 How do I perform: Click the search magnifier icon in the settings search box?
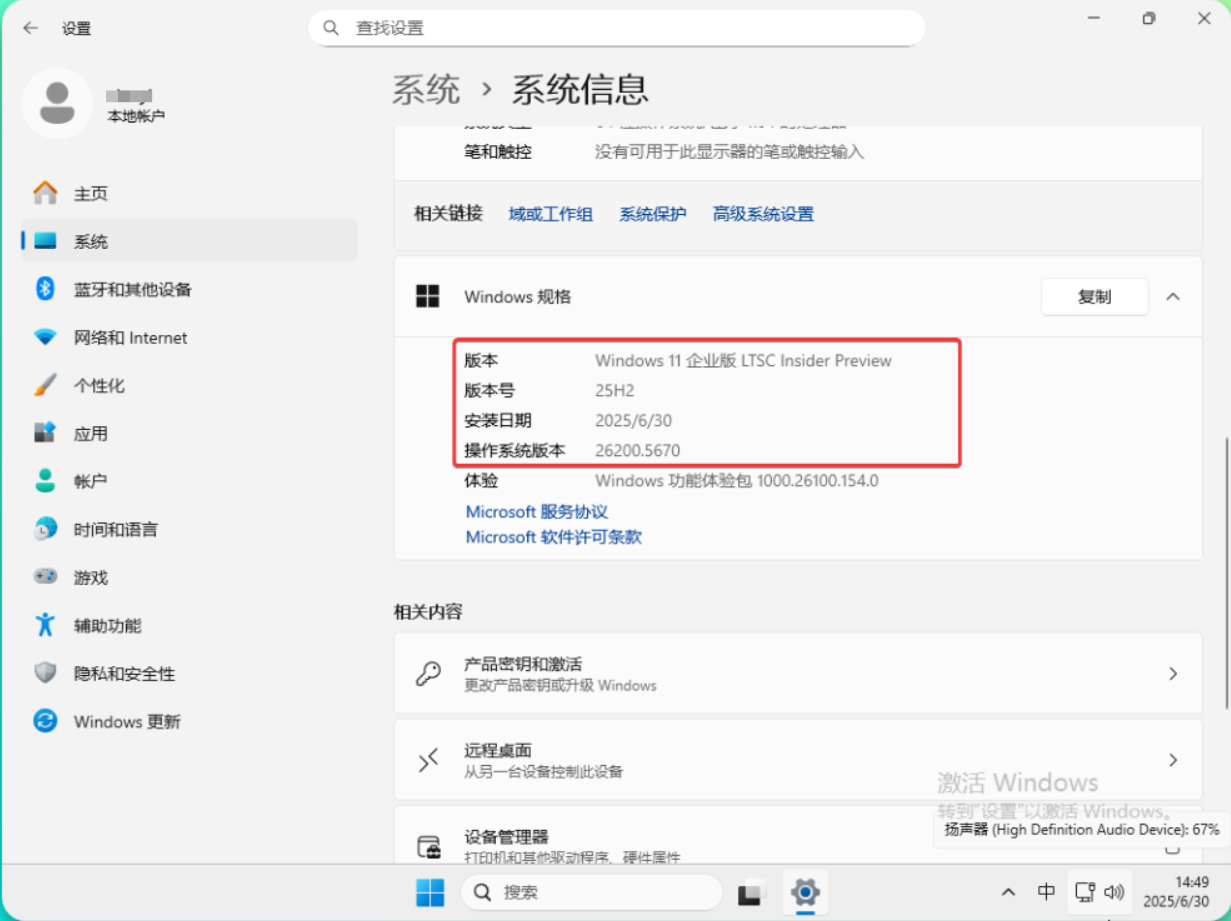pos(331,28)
